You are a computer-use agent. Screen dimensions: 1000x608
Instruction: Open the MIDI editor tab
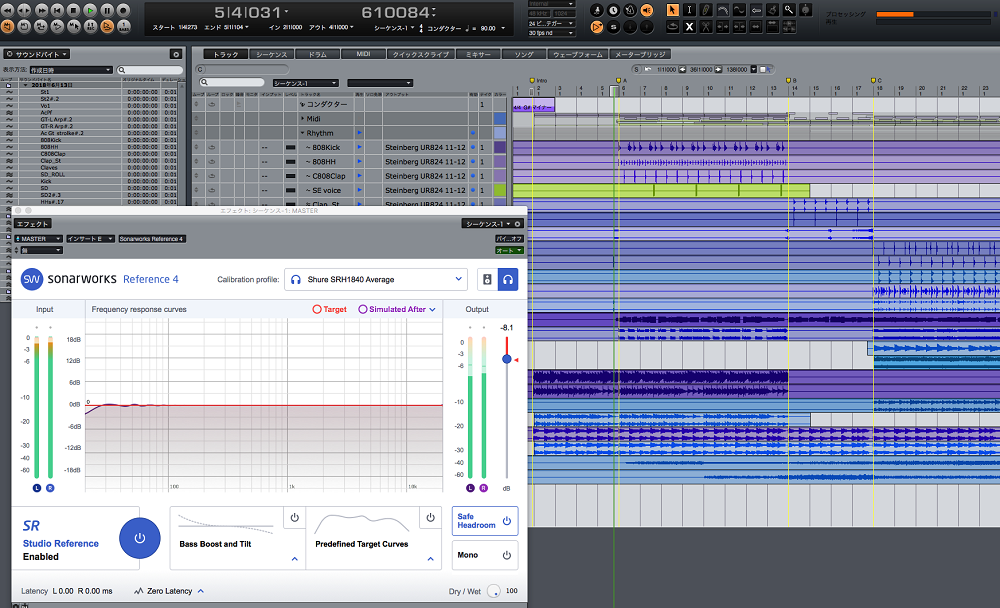pos(364,54)
